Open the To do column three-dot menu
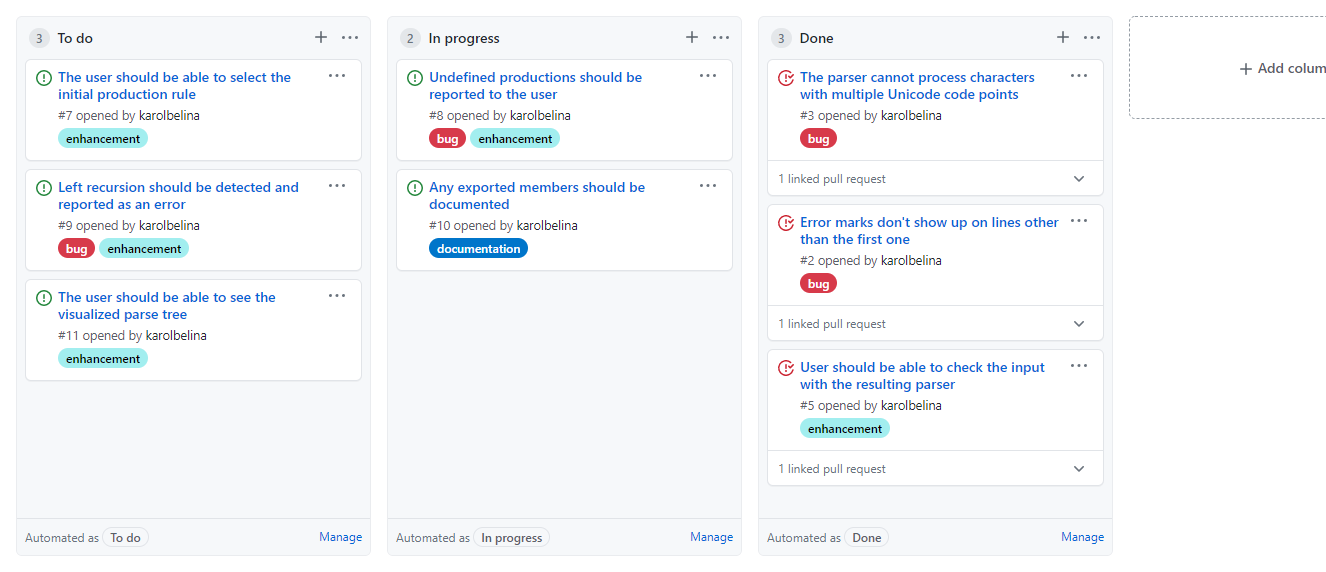 (x=350, y=38)
